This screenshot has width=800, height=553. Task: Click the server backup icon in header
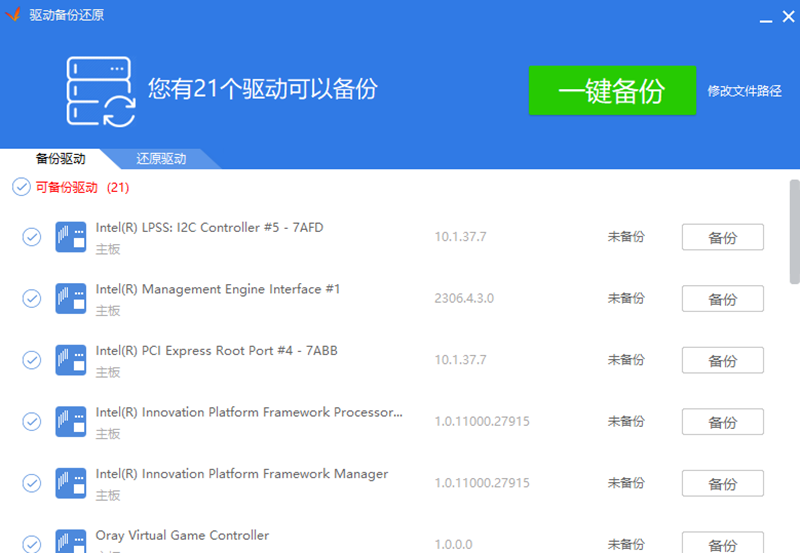pyautogui.click(x=101, y=92)
